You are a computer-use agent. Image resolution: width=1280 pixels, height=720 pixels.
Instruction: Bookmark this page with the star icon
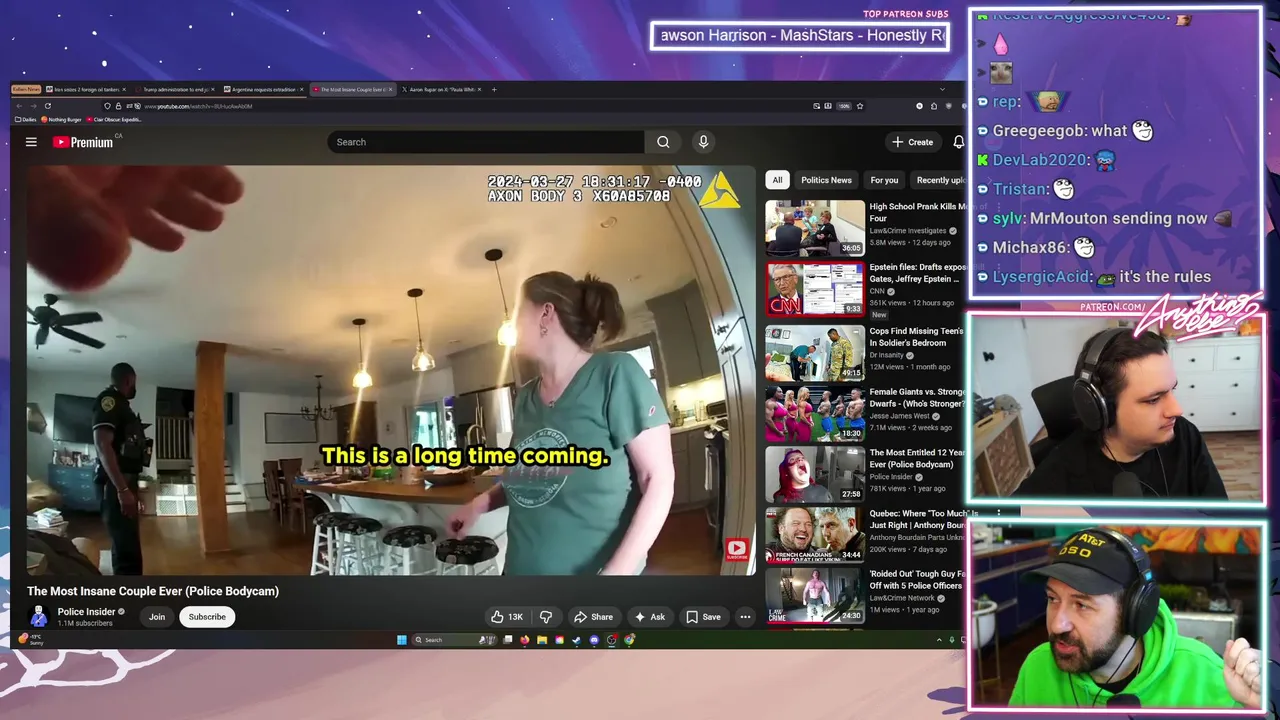click(x=859, y=106)
